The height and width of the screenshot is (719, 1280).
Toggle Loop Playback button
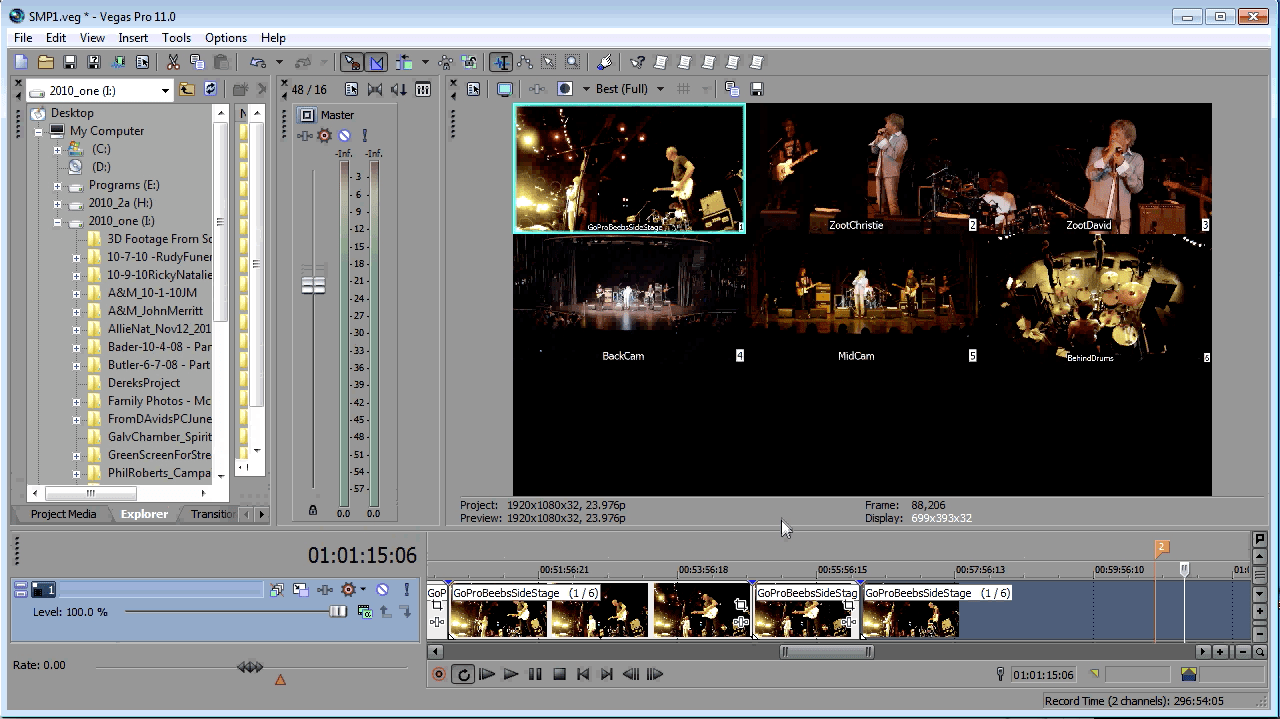coord(463,675)
